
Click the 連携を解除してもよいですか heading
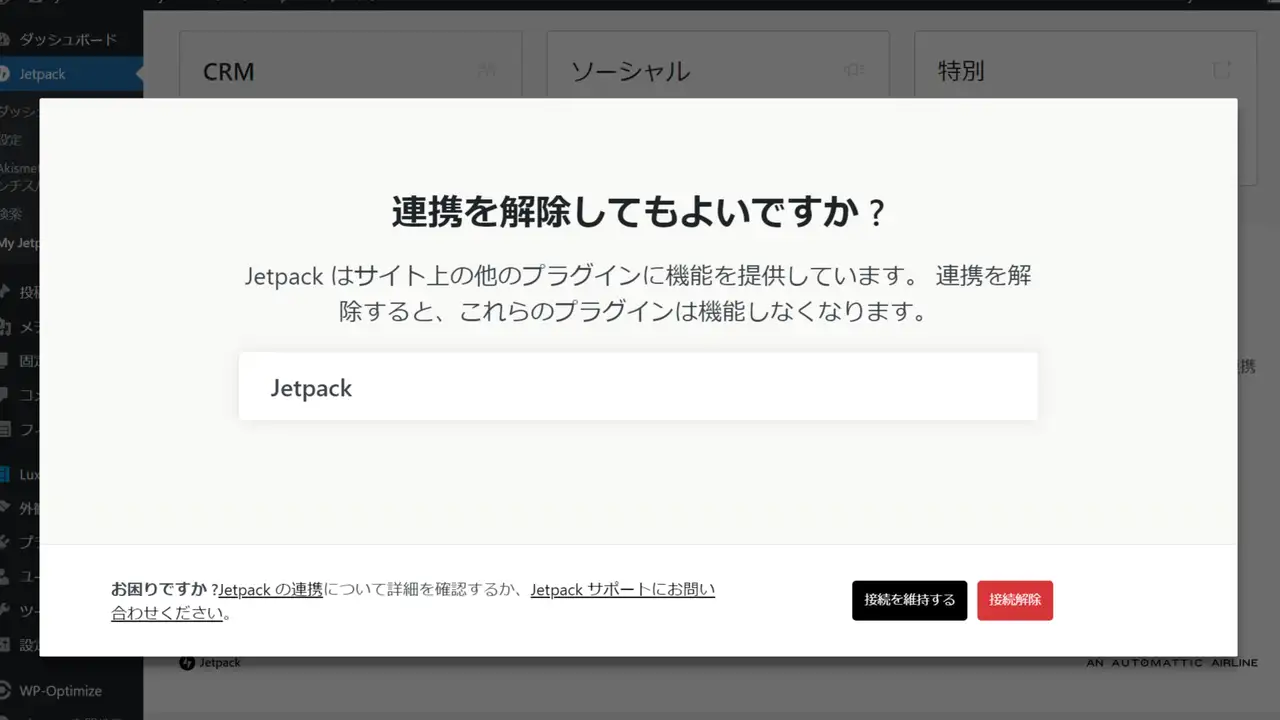[638, 212]
